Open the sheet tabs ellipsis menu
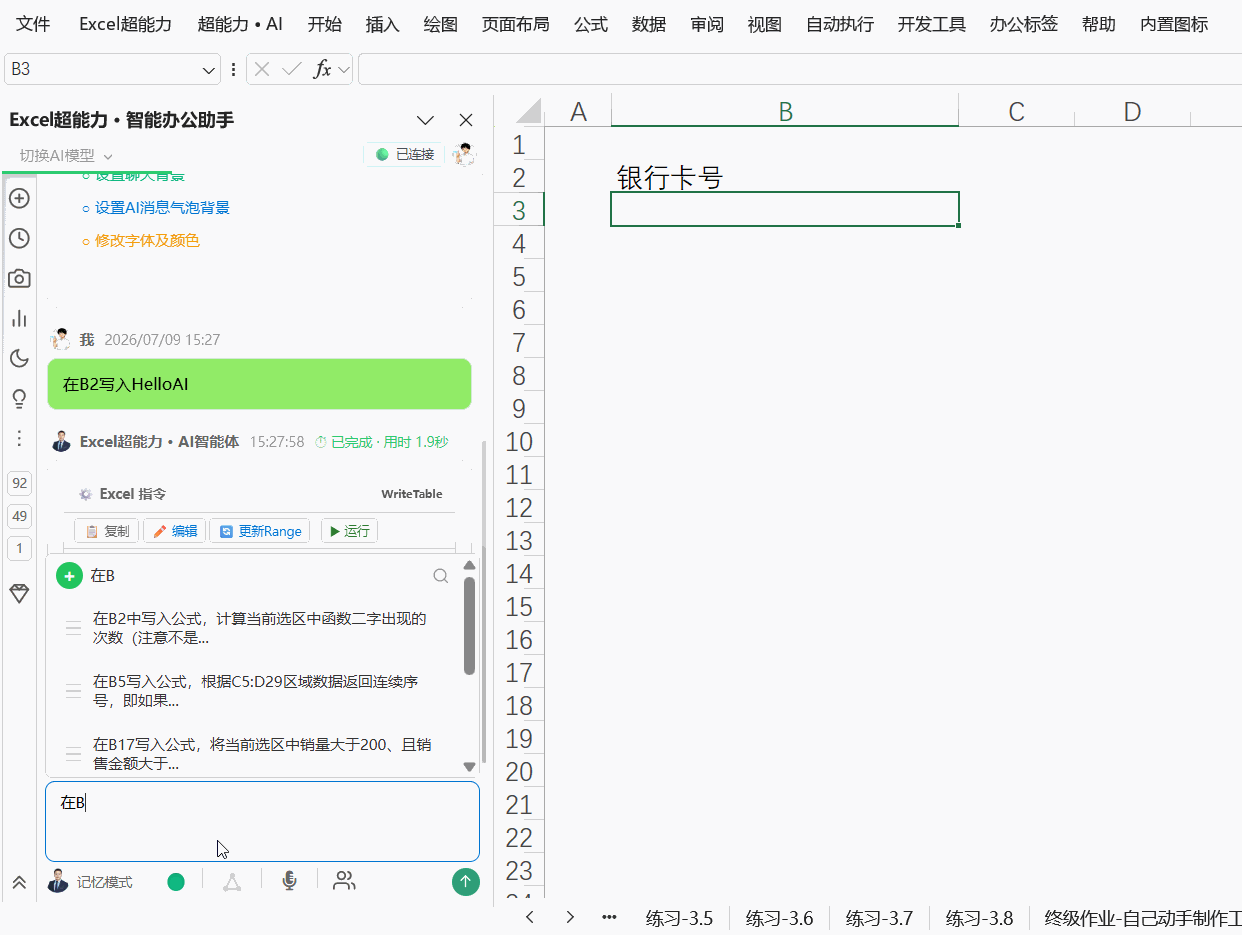 tap(608, 917)
